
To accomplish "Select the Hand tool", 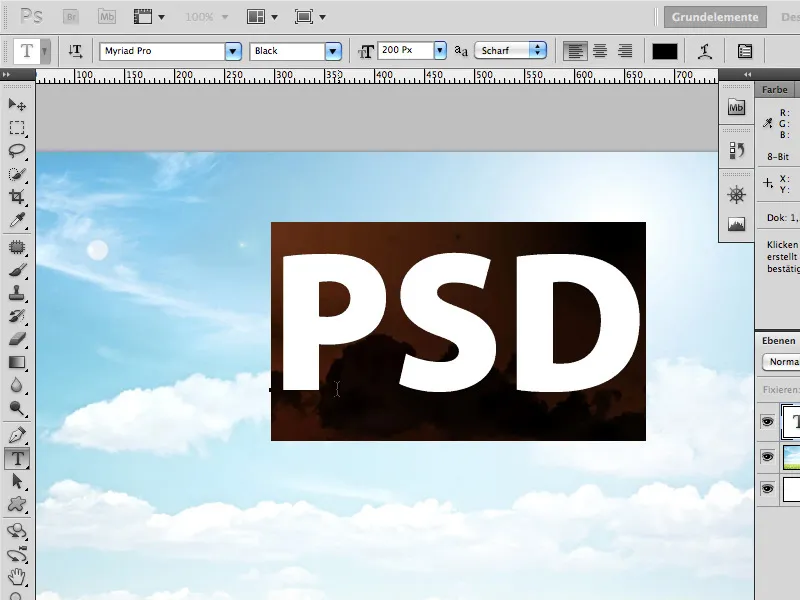I will click(17, 577).
